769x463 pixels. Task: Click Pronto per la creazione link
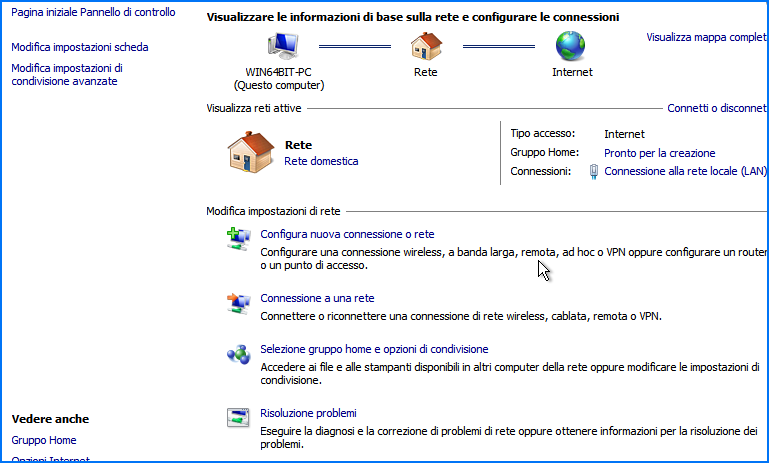click(x=660, y=153)
